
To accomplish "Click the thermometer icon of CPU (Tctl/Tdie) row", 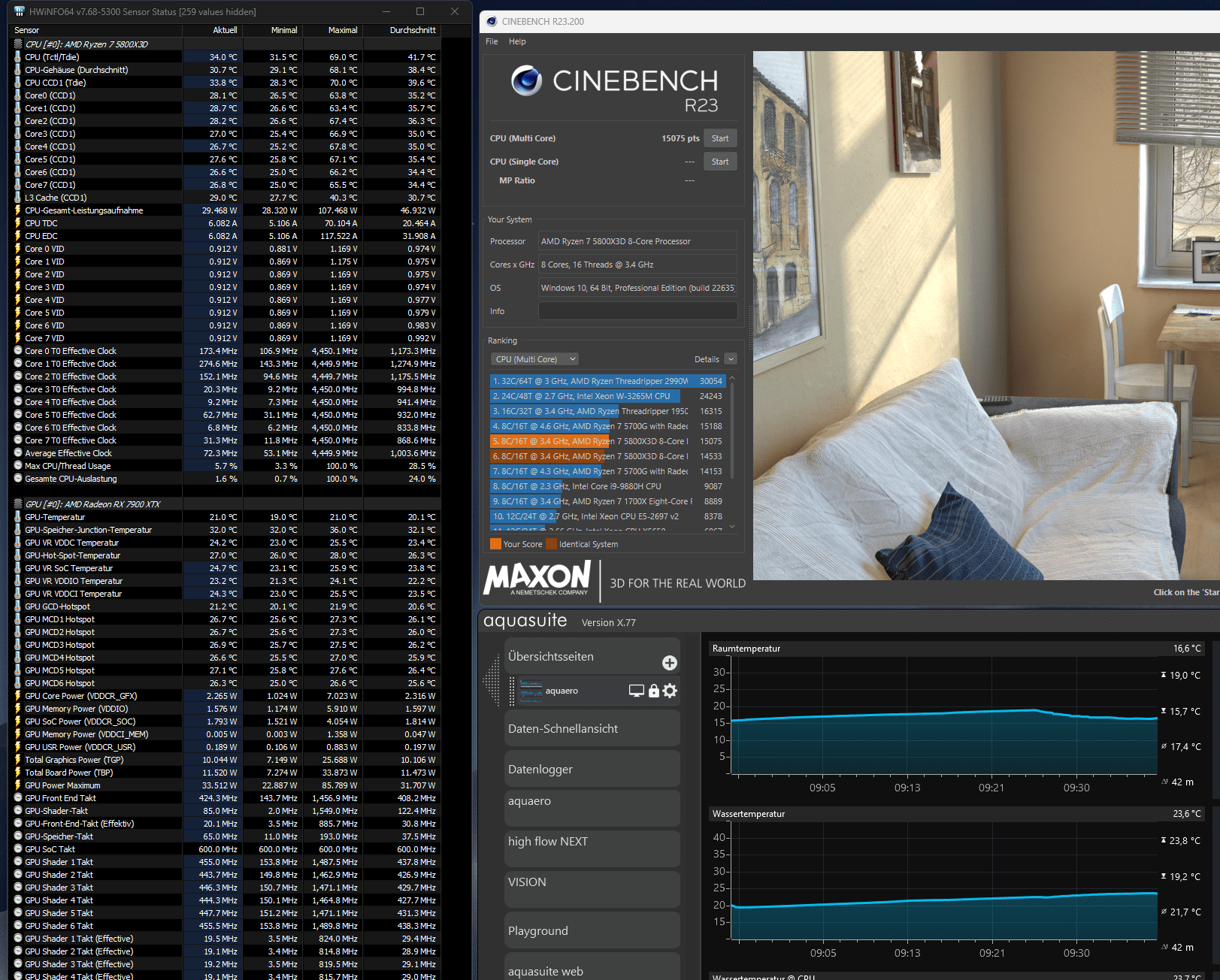I will click(18, 57).
